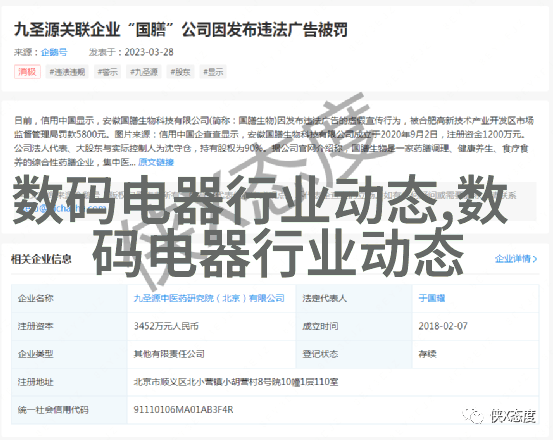Screen dimensions: 553x440
Task: Click the 相关企业信息 section heading
Action: point(41,259)
